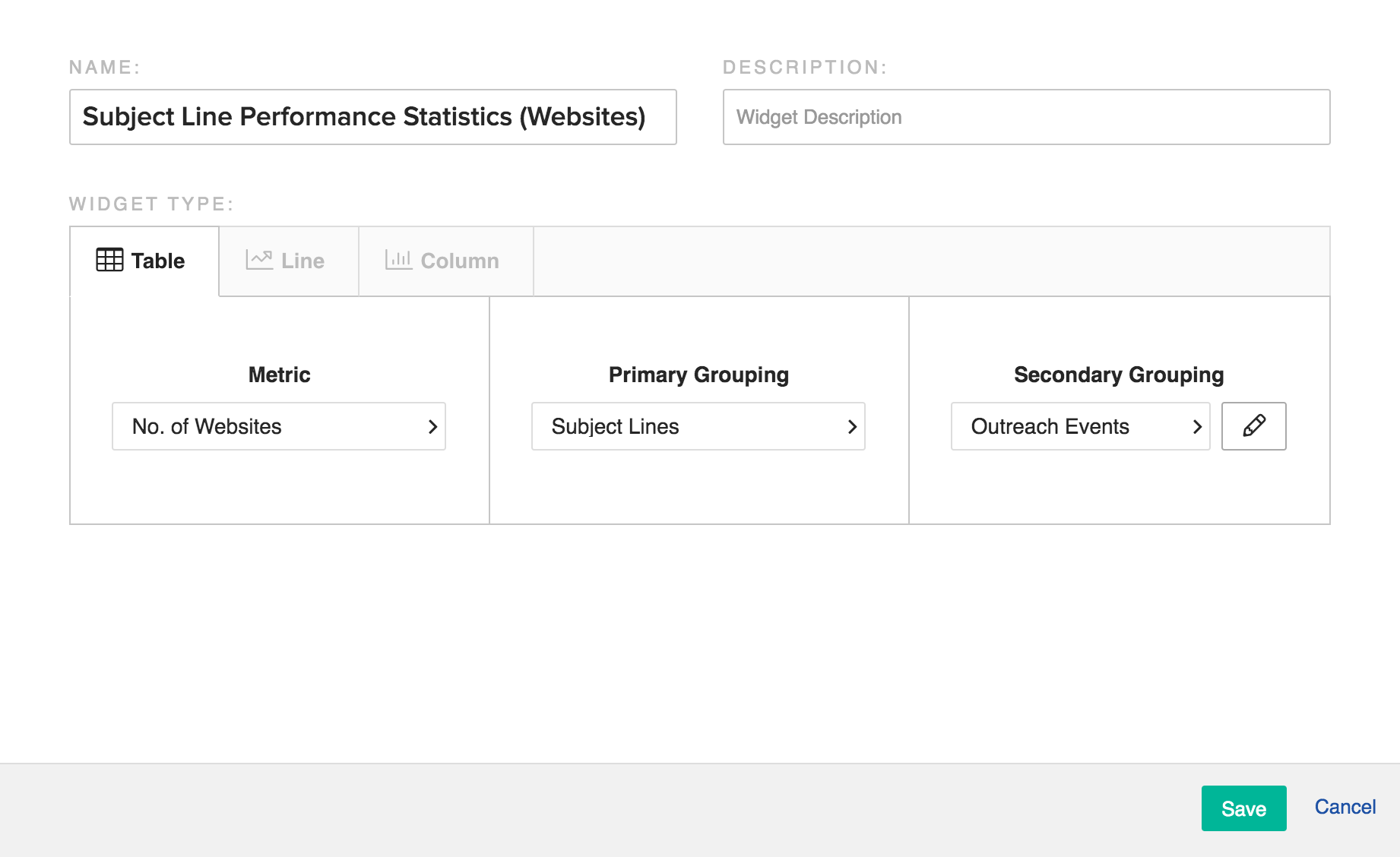Click the Secondary Grouping heading
The image size is (1400, 857).
coord(1119,375)
